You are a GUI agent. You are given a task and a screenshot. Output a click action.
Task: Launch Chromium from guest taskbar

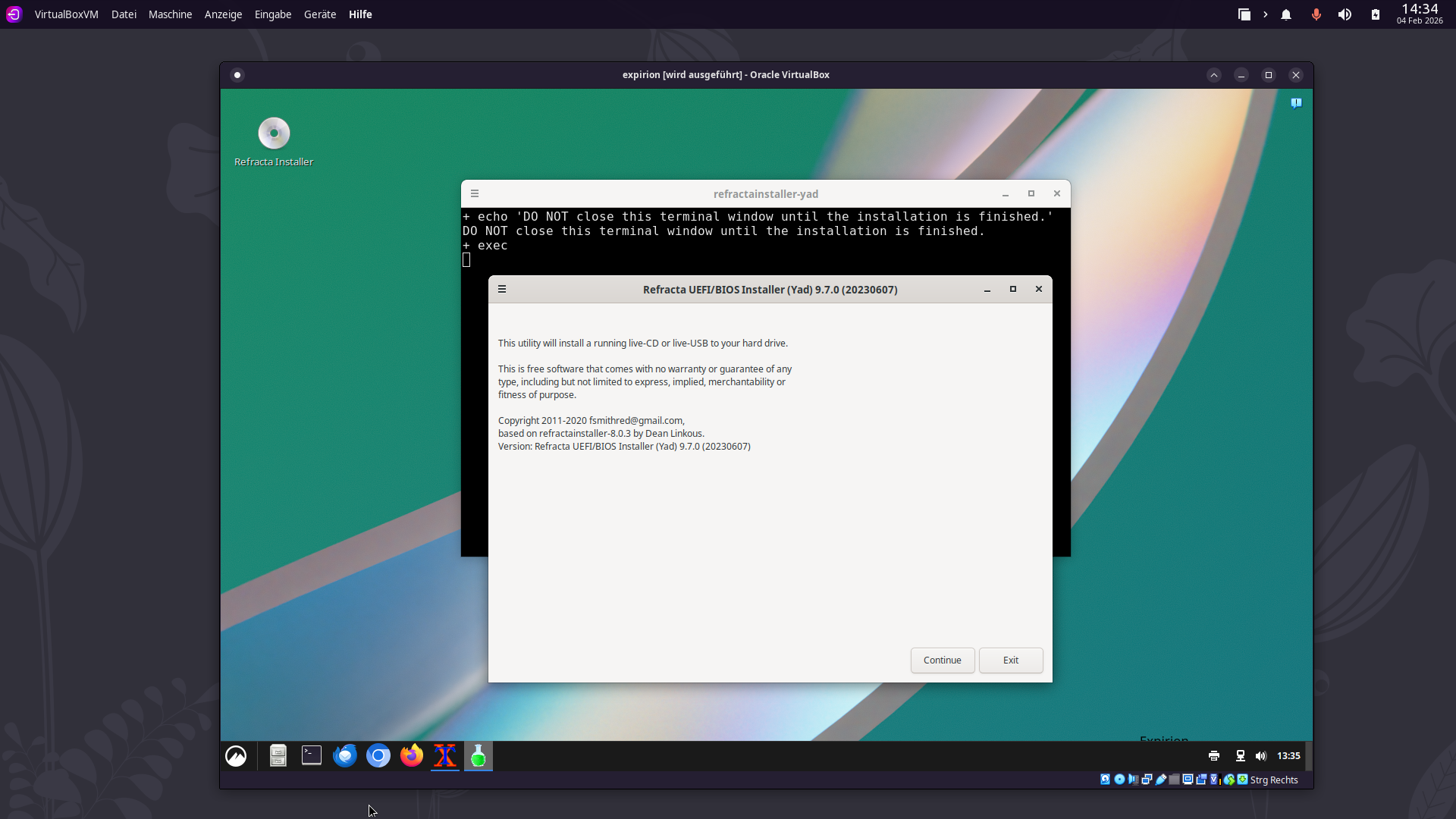pyautogui.click(x=378, y=755)
